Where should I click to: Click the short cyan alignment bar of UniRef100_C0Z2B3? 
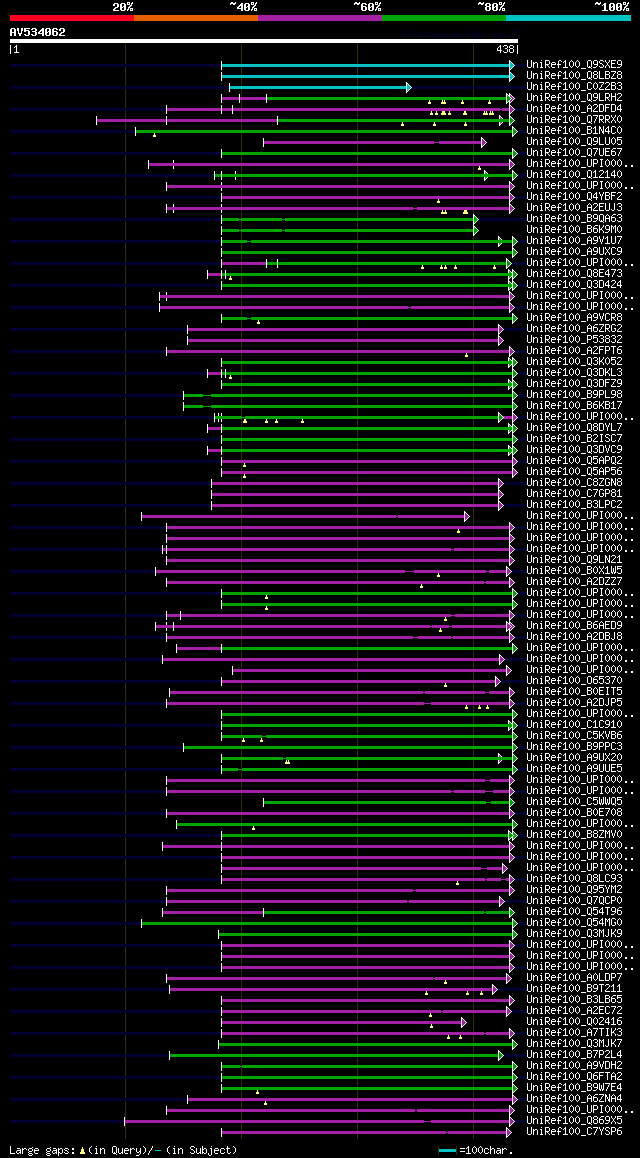coord(320,87)
